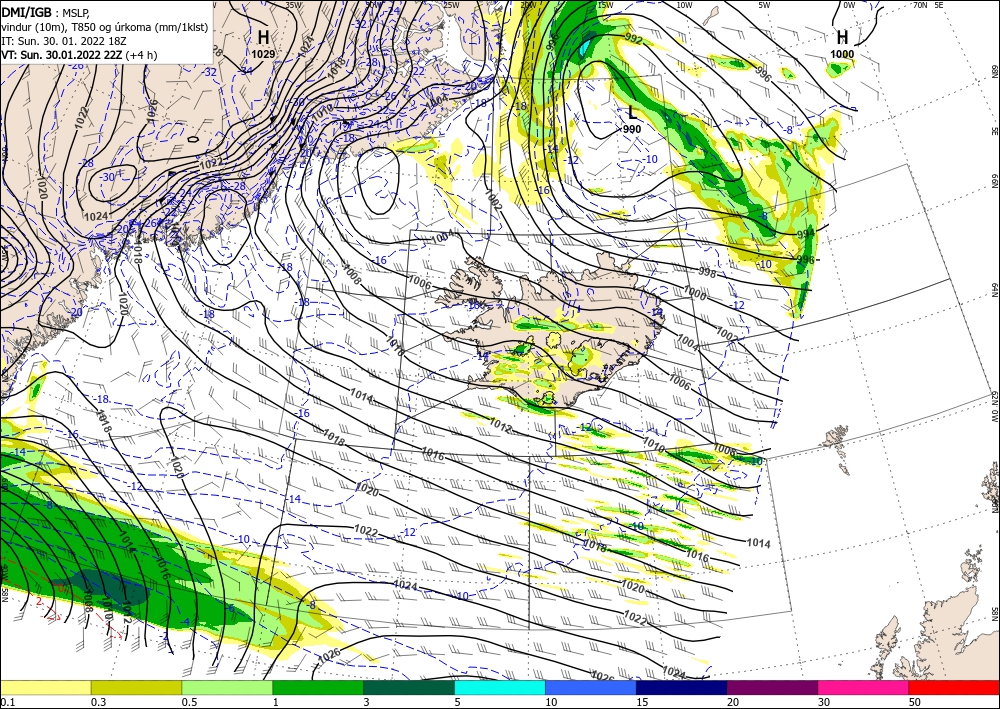Click the legend value '0.1'

point(6,702)
